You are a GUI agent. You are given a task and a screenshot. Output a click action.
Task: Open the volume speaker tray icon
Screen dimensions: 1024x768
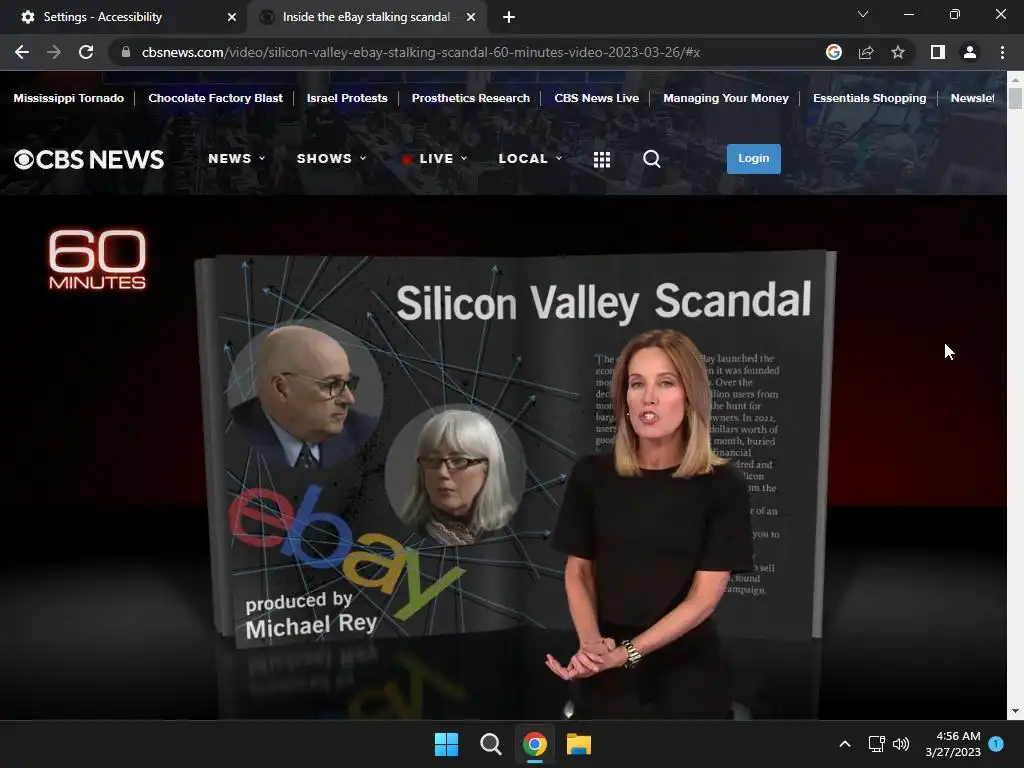point(901,744)
